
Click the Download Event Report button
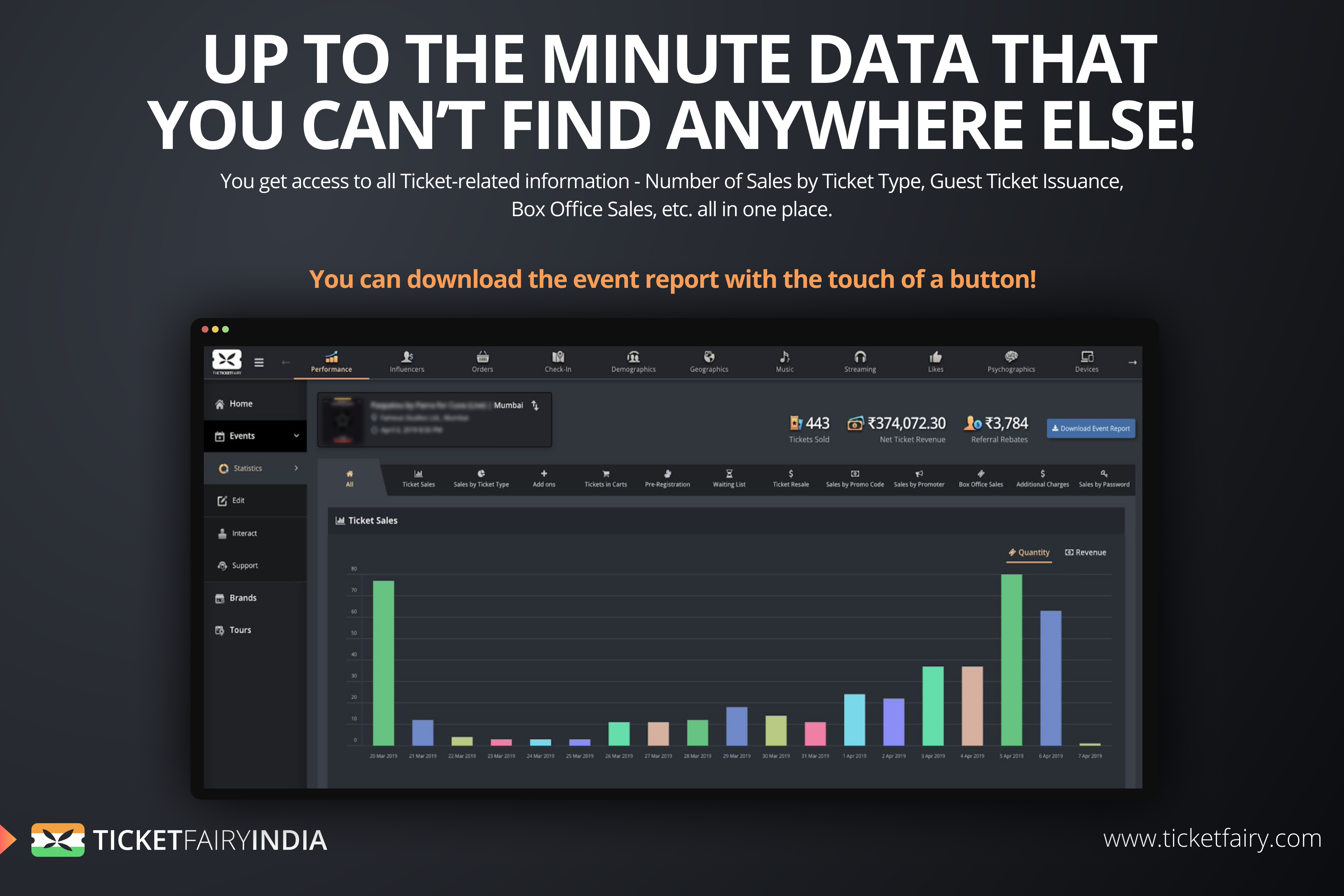click(1091, 429)
